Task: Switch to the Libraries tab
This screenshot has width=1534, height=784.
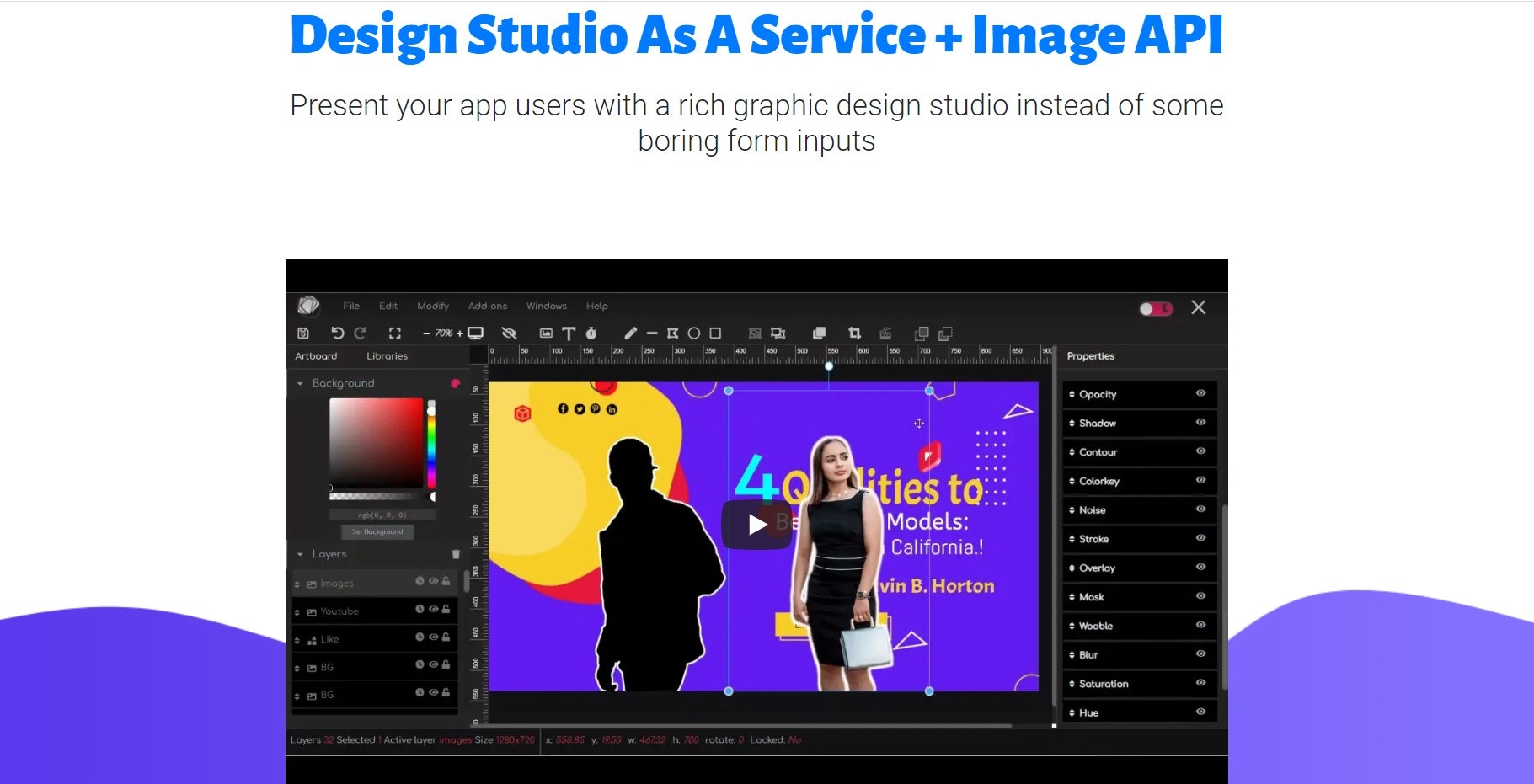Action: pyautogui.click(x=387, y=355)
